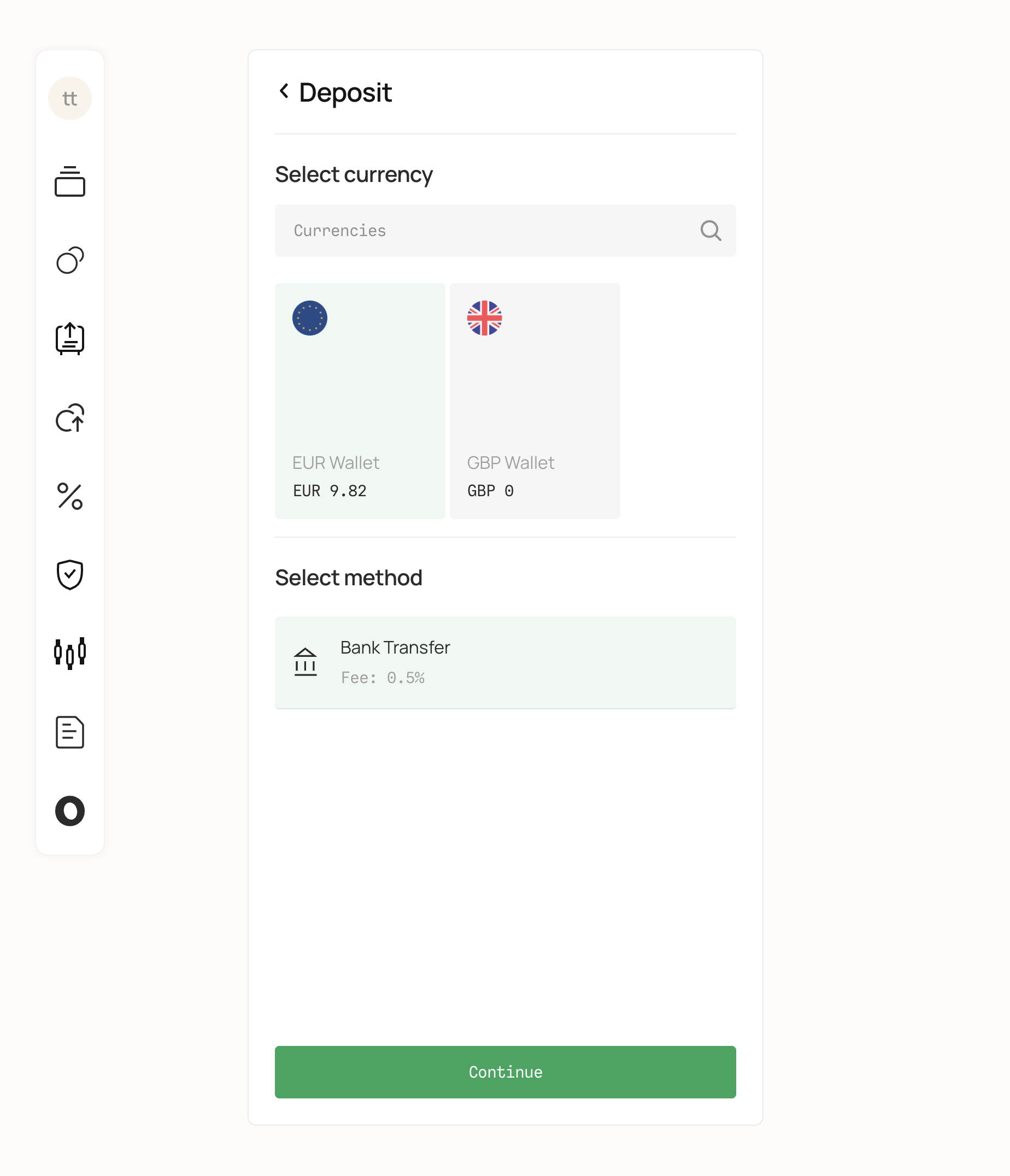The height and width of the screenshot is (1176, 1010).
Task: Open the document statements icon in sidebar
Action: 70,732
